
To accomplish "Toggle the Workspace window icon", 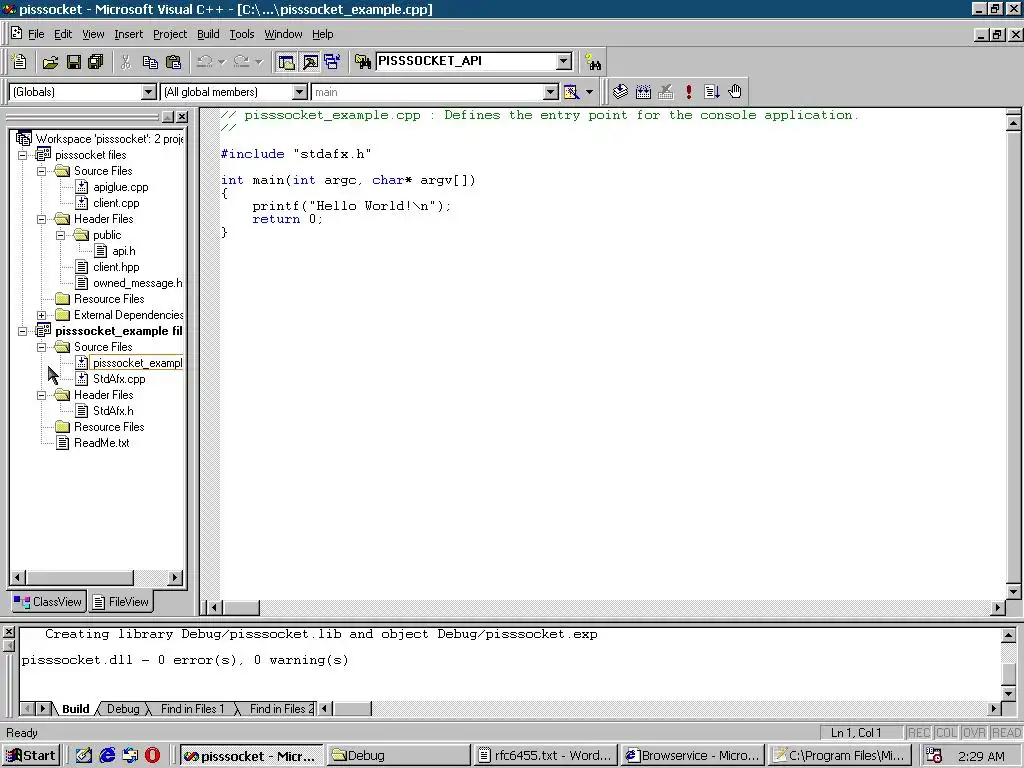I will (x=286, y=62).
